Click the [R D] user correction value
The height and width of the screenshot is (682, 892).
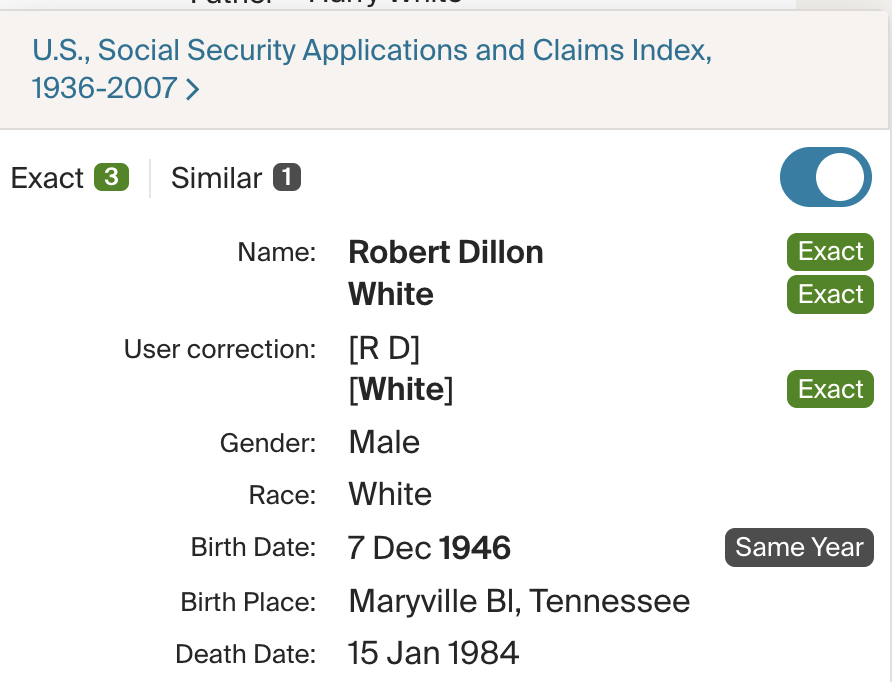point(384,349)
